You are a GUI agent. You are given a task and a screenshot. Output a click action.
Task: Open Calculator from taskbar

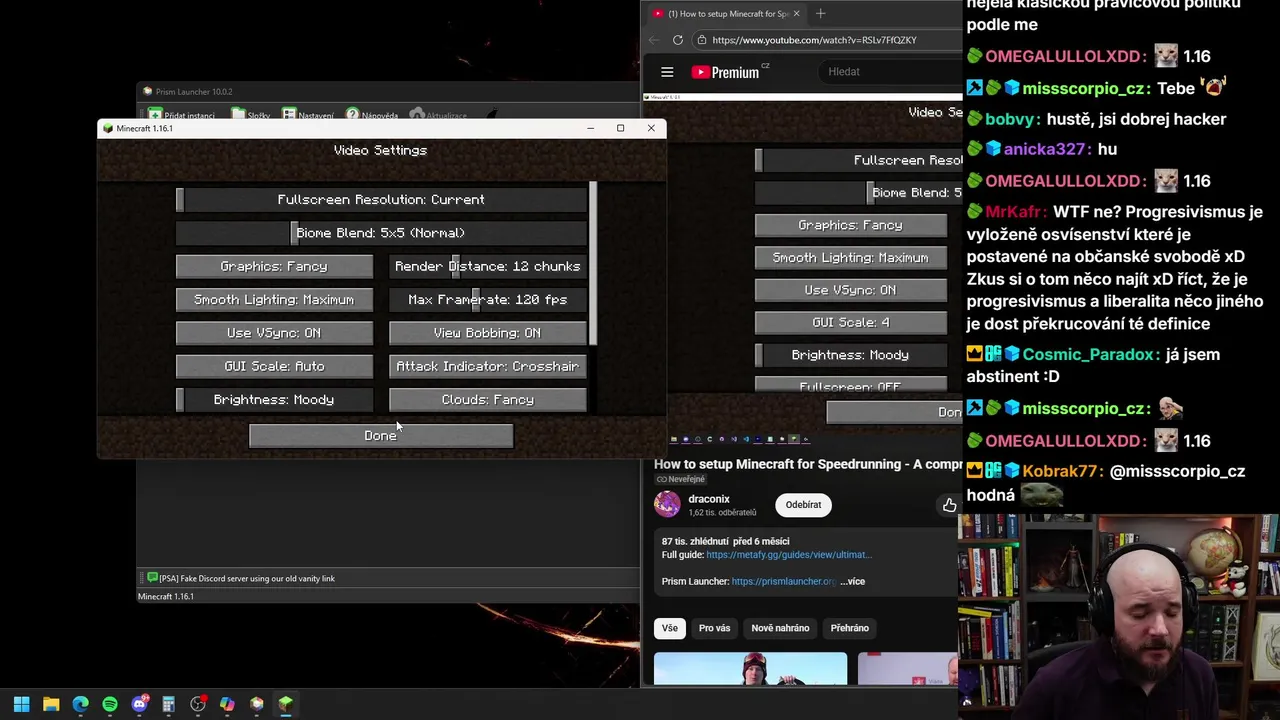(168, 704)
